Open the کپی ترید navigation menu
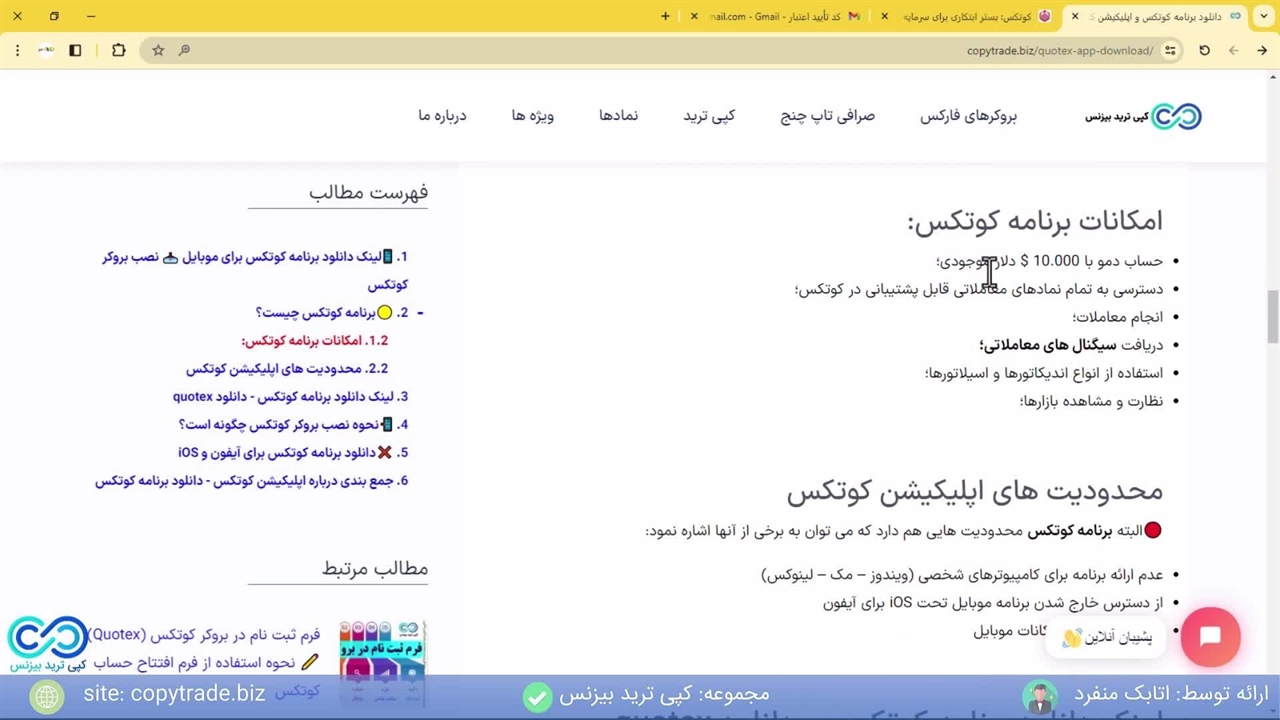Image resolution: width=1280 pixels, height=720 pixels. (x=709, y=116)
